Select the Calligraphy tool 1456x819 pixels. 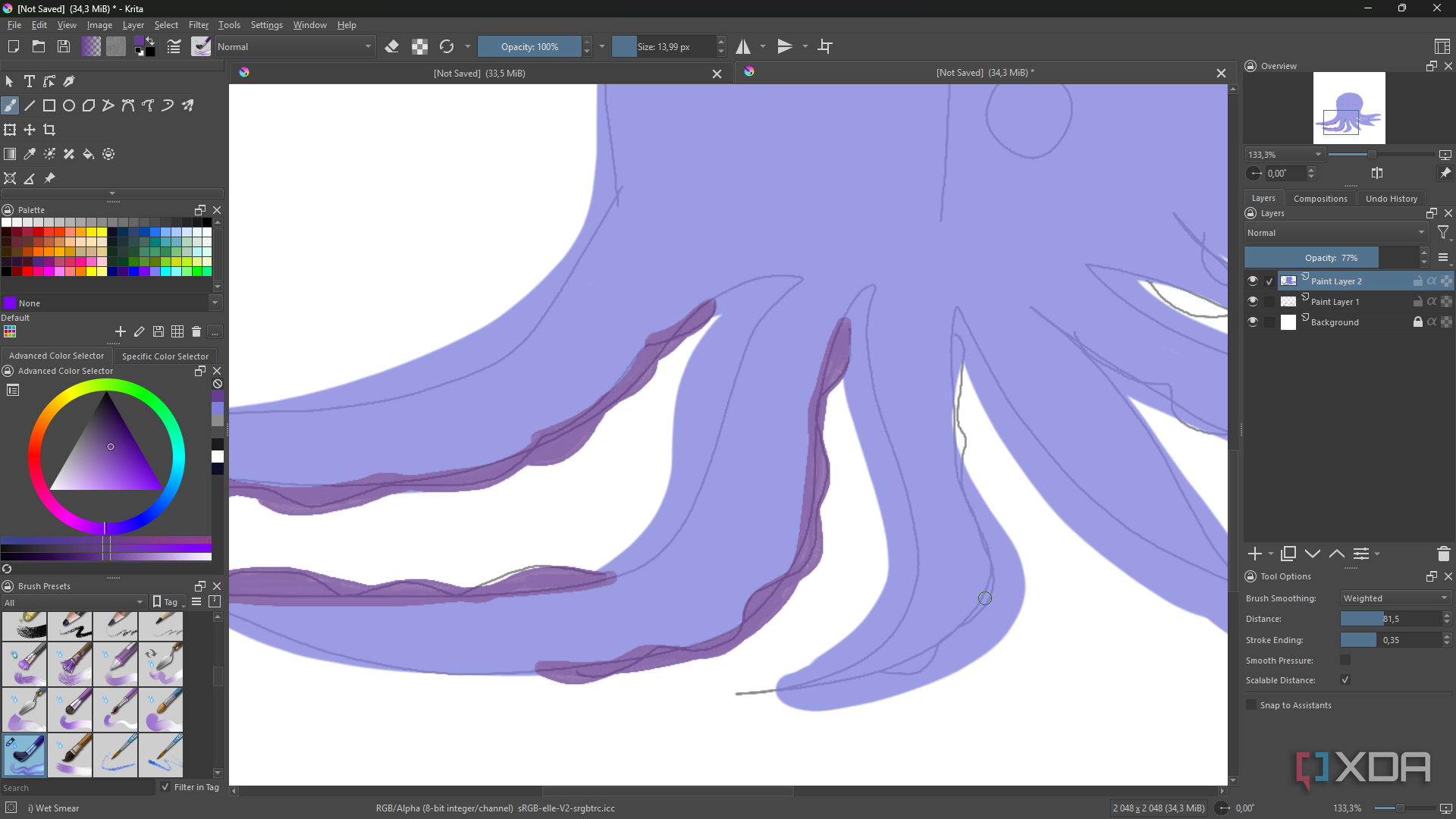tap(69, 81)
